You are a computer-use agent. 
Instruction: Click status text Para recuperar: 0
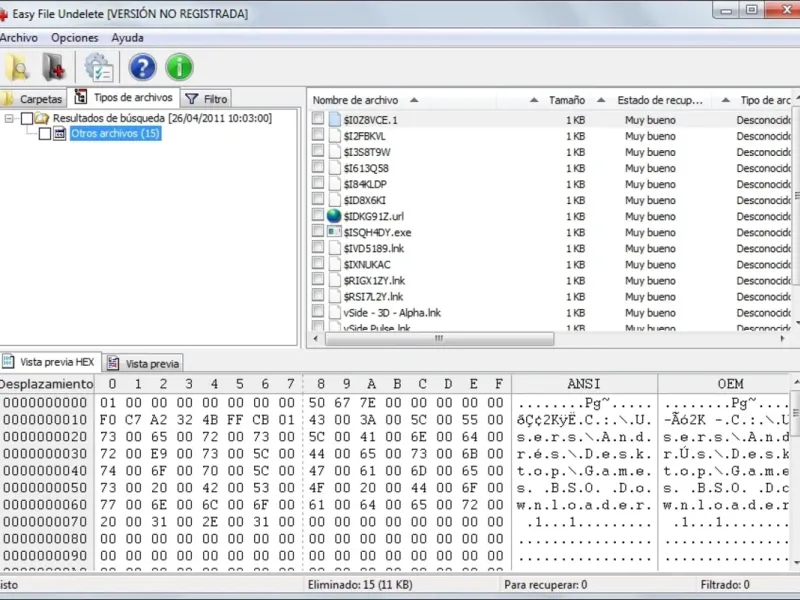(x=545, y=585)
